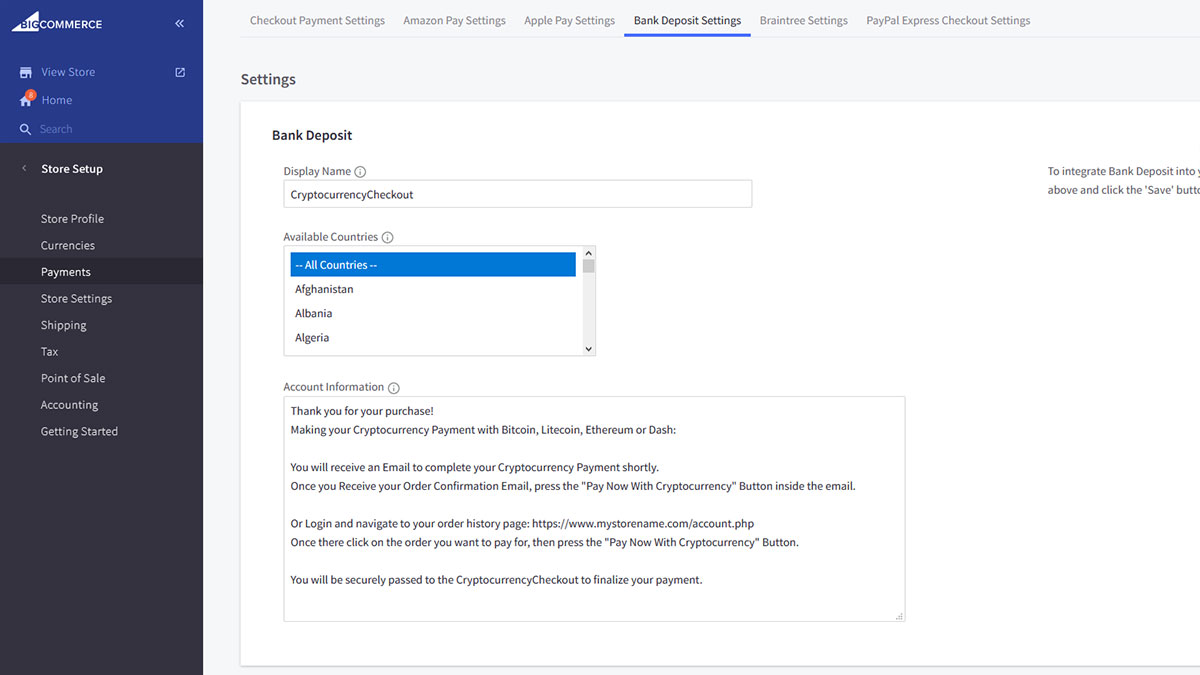Viewport: 1200px width, 675px height.
Task: Click up arrow of countries list scrollbar
Action: pyautogui.click(x=589, y=253)
